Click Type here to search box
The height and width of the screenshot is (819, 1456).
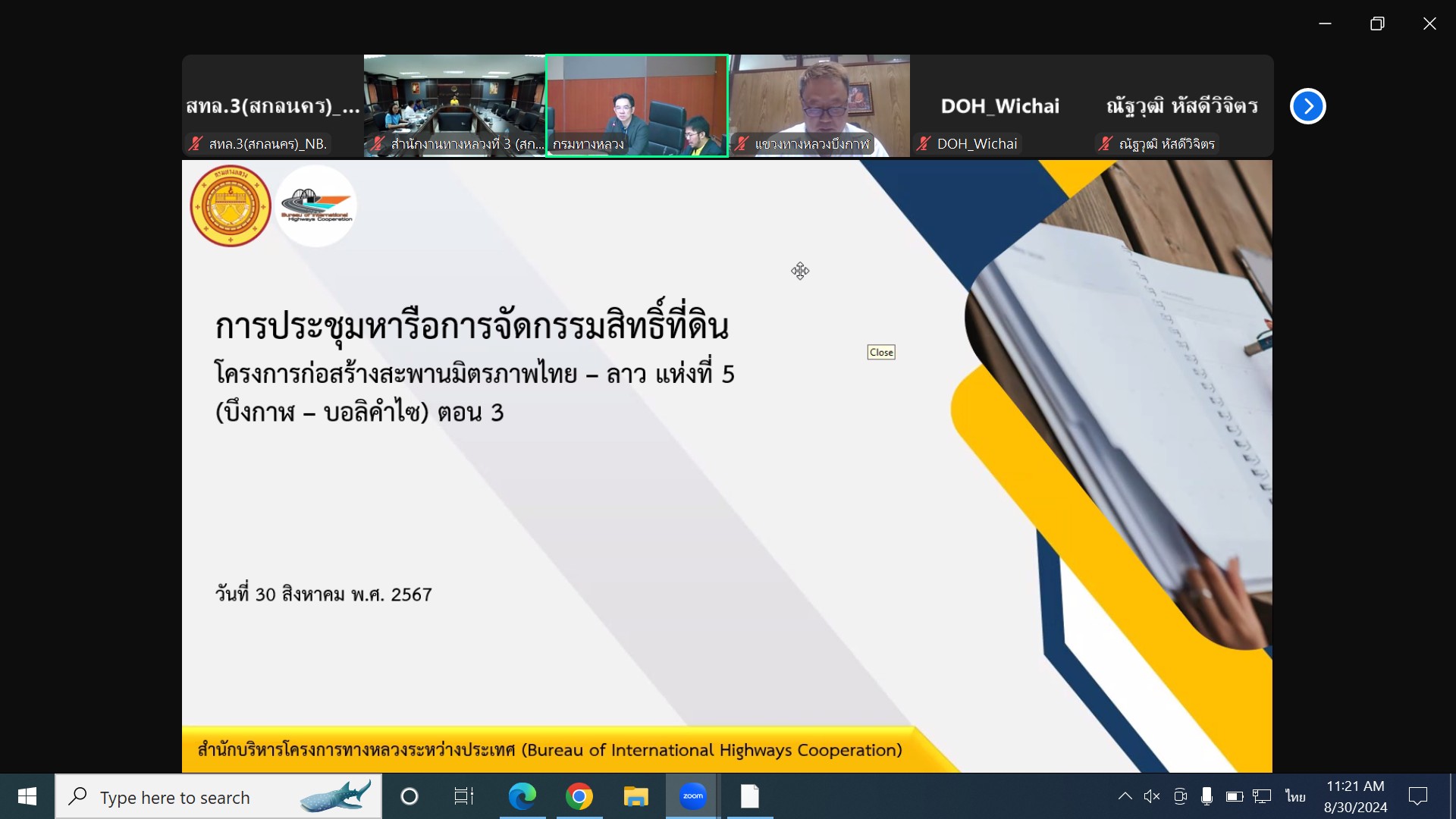tap(218, 796)
